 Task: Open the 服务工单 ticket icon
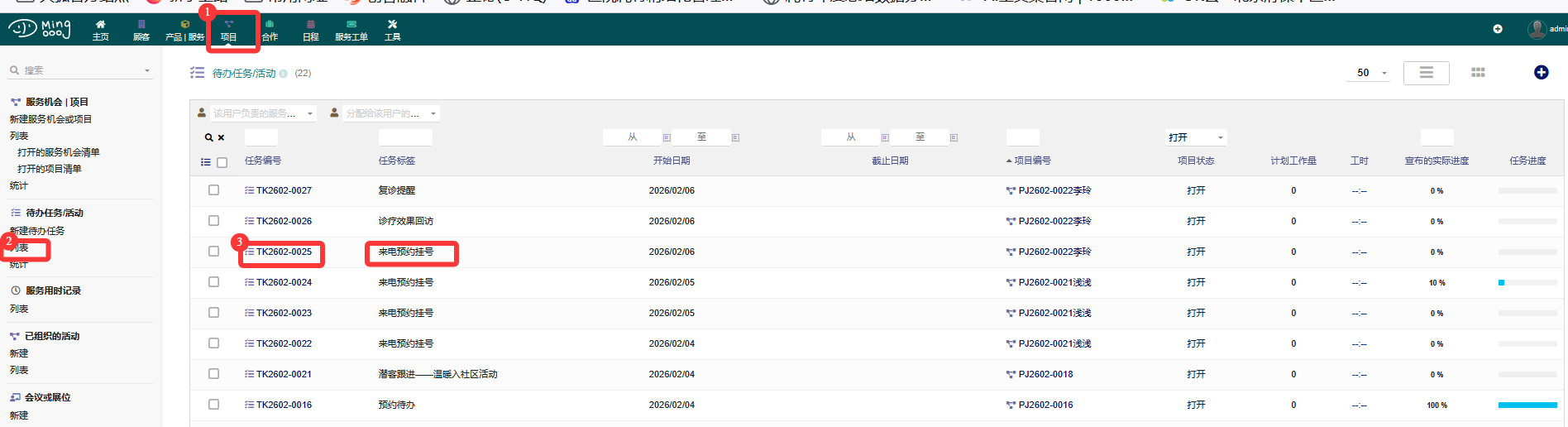click(x=351, y=25)
